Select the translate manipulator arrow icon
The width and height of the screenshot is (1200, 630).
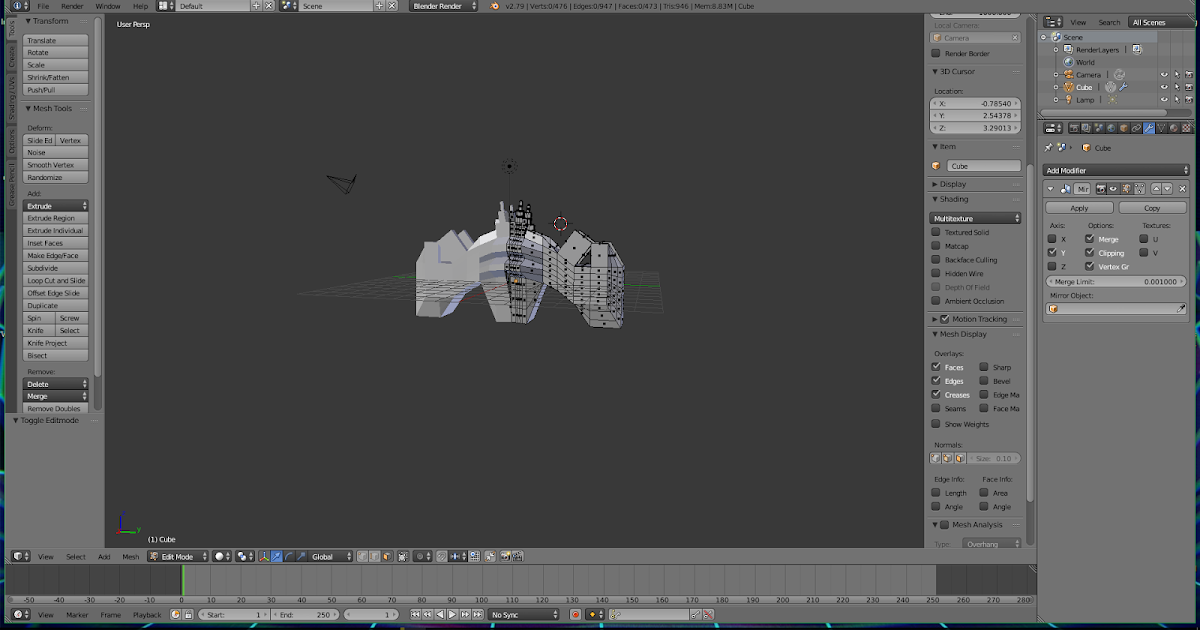point(277,556)
